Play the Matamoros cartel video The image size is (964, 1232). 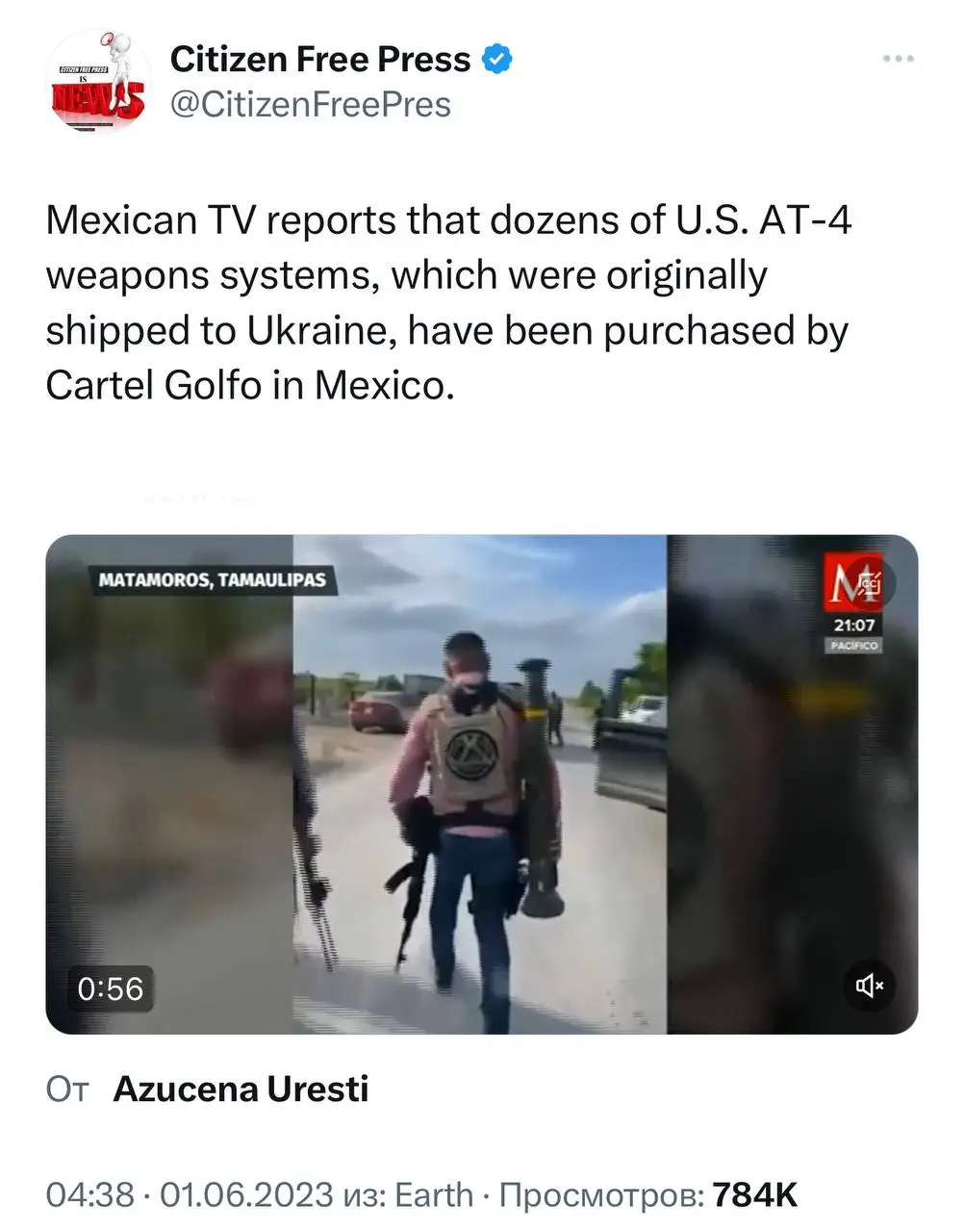coord(481,784)
